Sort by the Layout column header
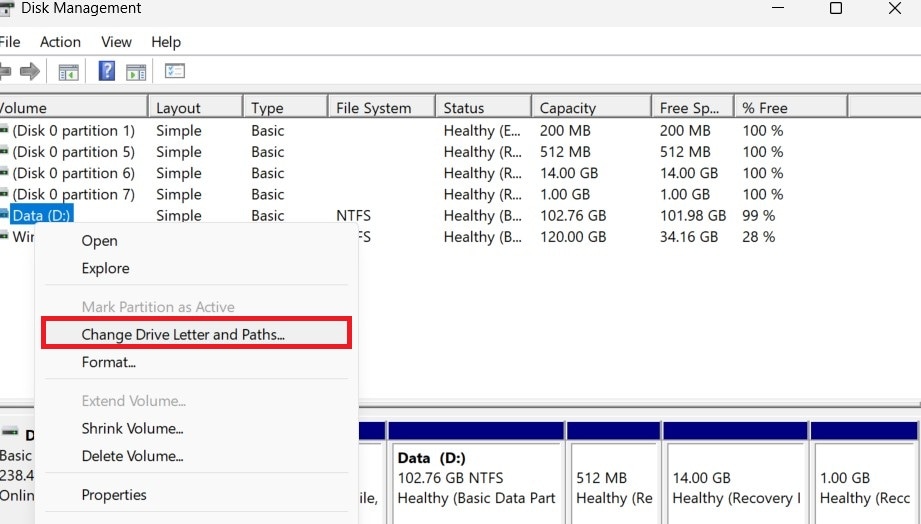Screen dimensions: 921x524 pyautogui.click(x=196, y=108)
